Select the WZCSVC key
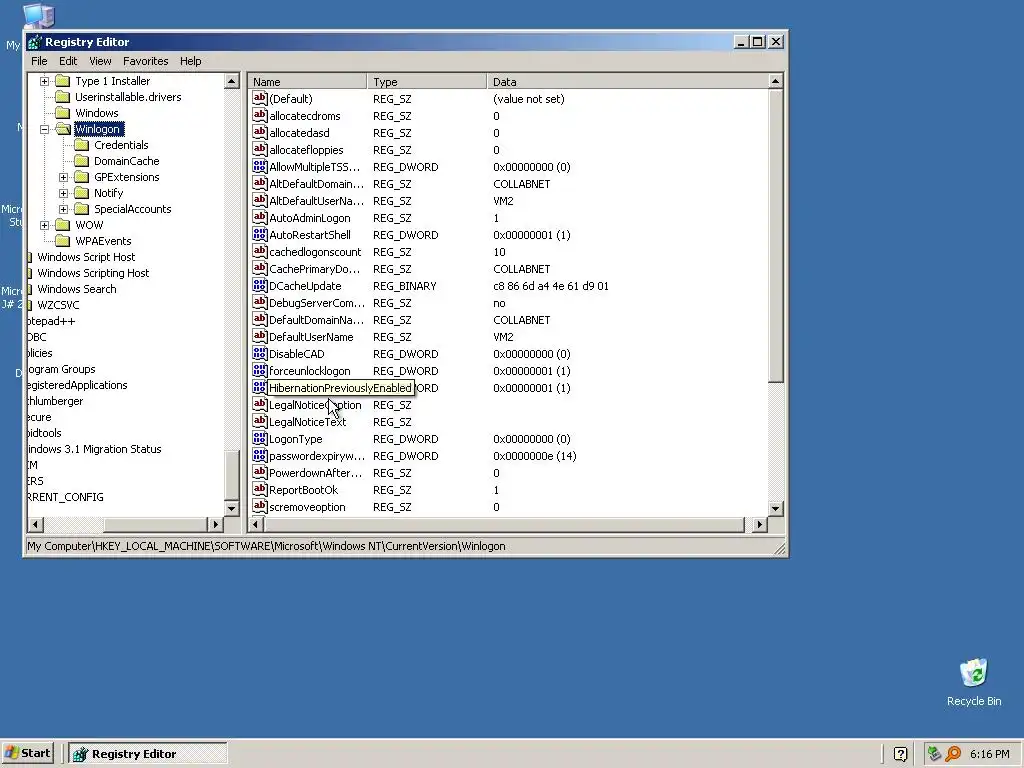This screenshot has height=768, width=1024. click(58, 305)
